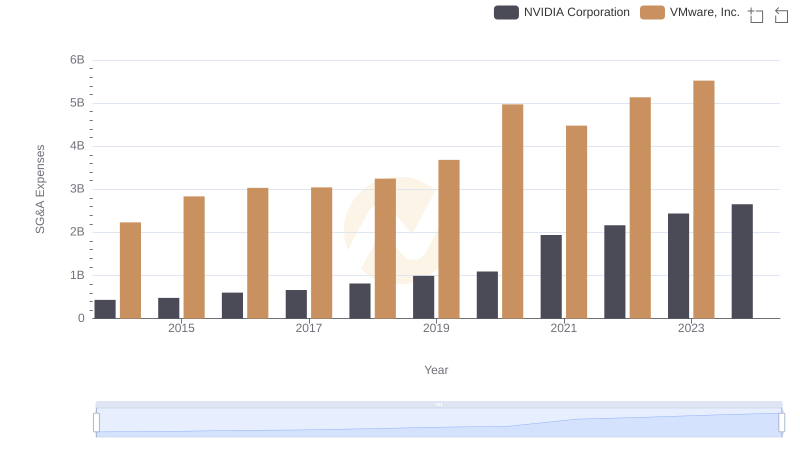Click the 5B y-axis label
The image size is (800, 461).
pos(77,103)
